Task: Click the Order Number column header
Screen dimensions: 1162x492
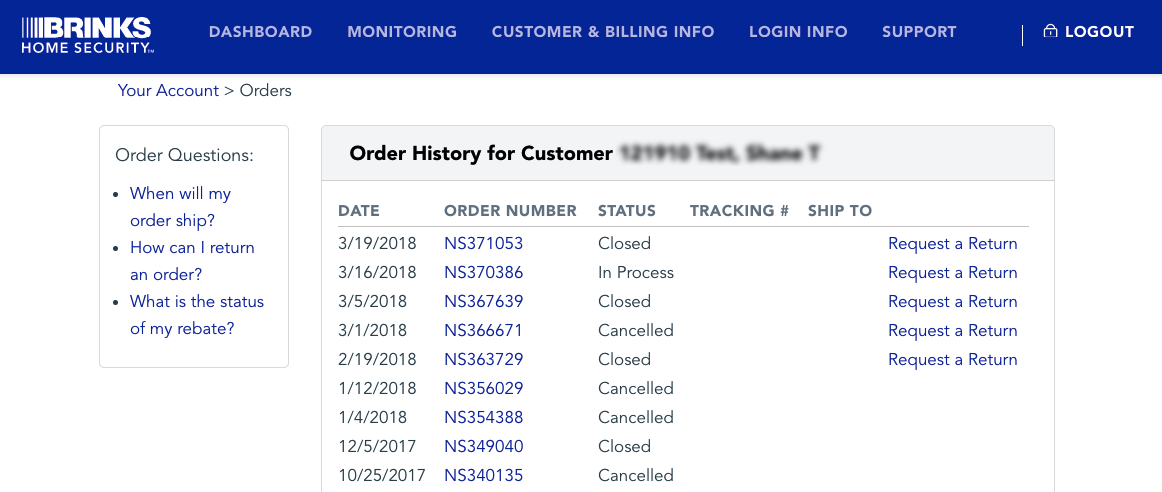Action: coord(510,210)
